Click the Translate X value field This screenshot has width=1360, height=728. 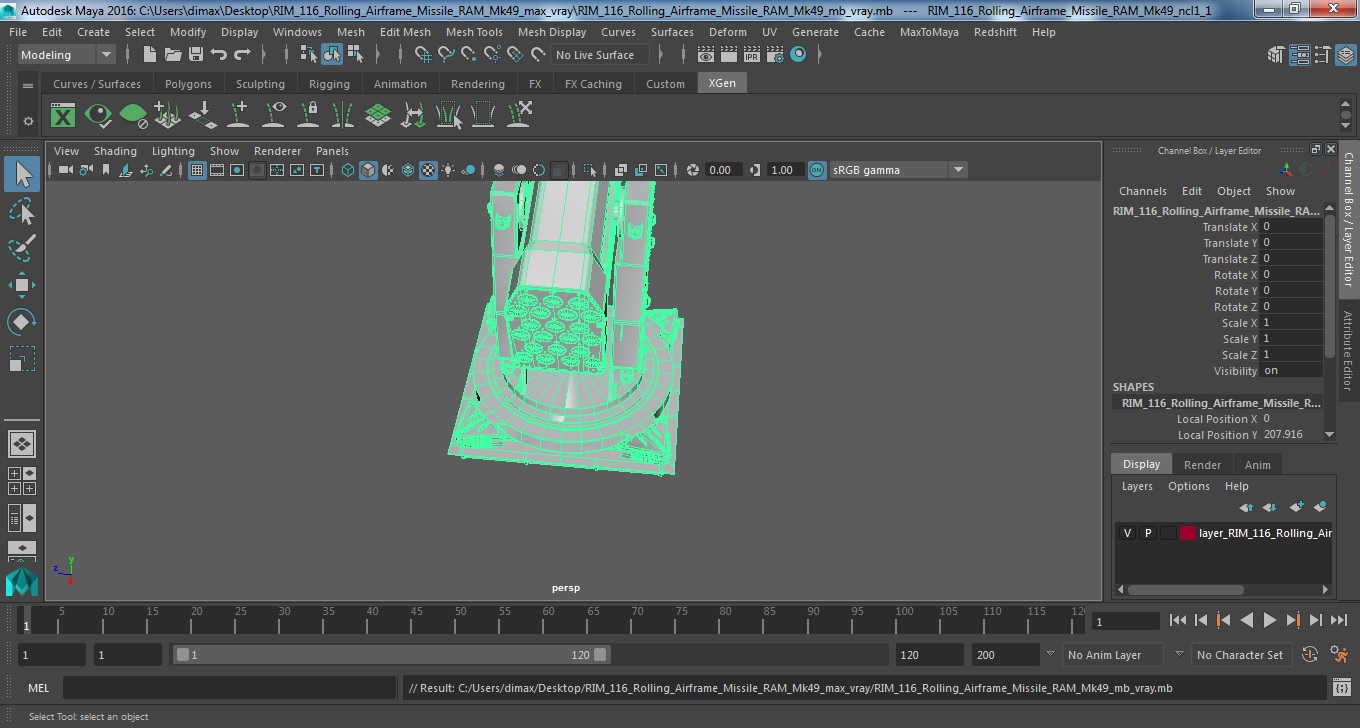click(1291, 227)
